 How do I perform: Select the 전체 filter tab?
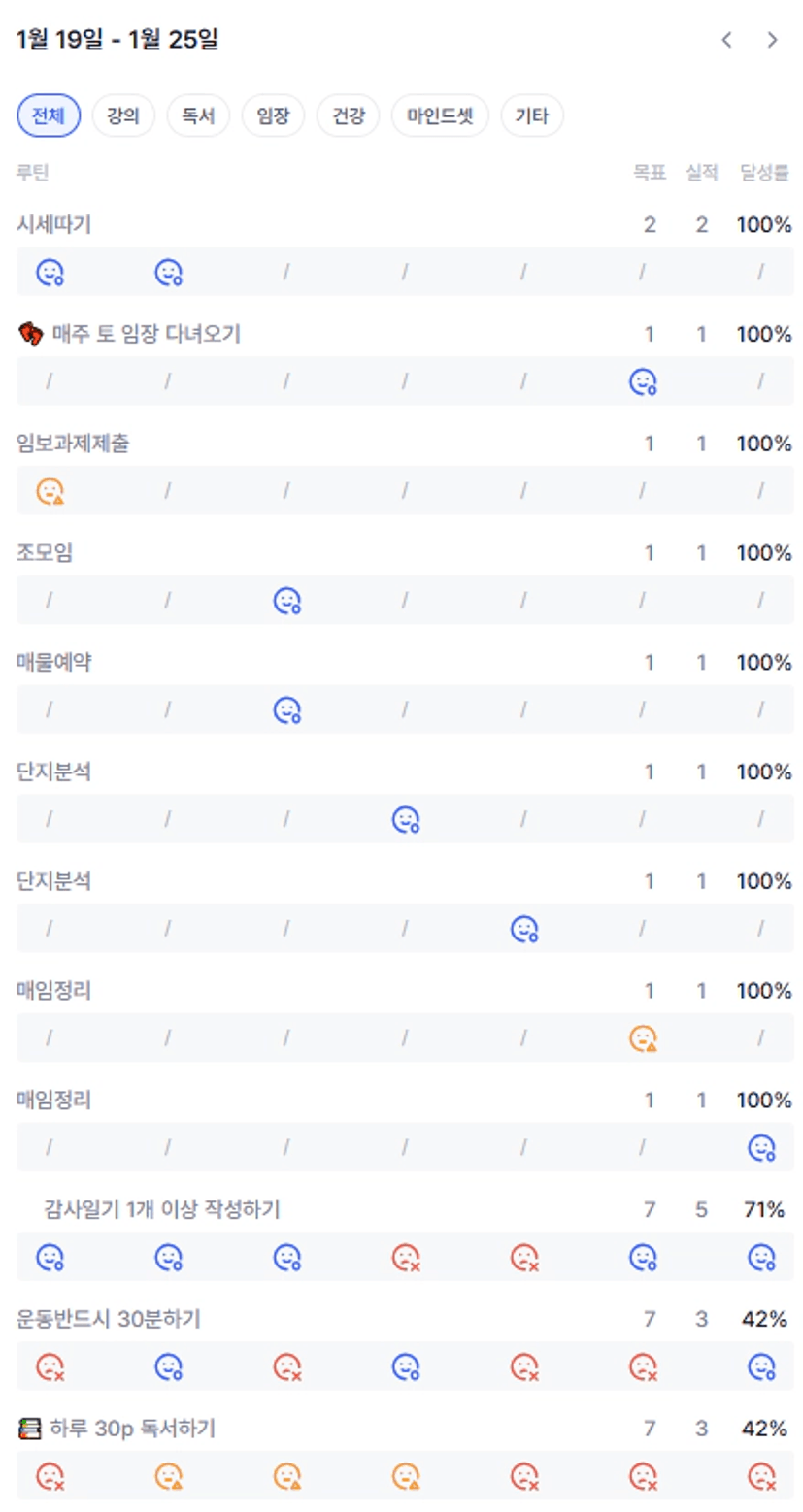pyautogui.click(x=49, y=116)
